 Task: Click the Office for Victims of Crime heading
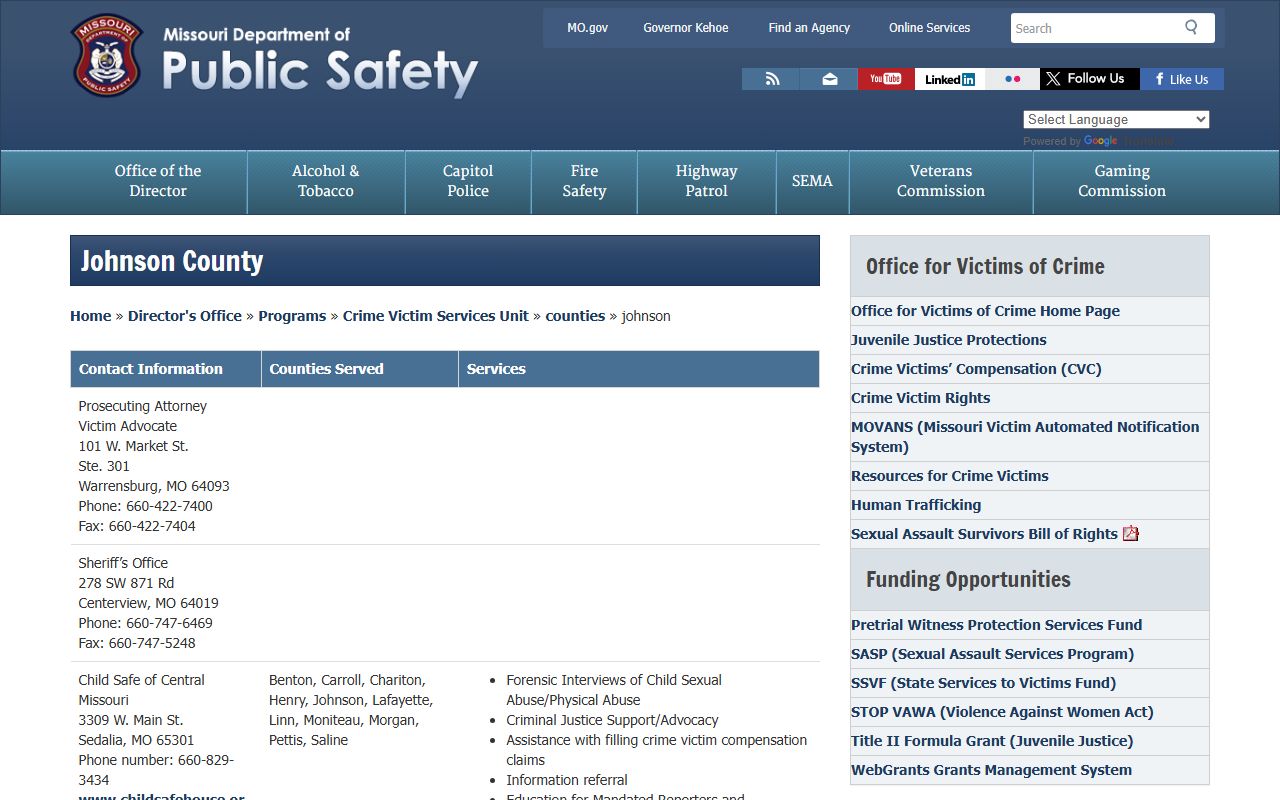(985, 266)
